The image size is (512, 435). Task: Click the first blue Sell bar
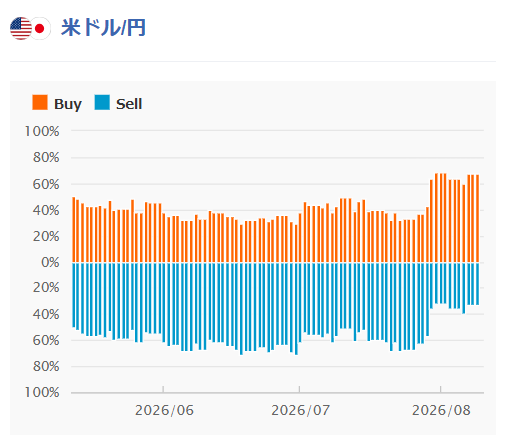74,295
